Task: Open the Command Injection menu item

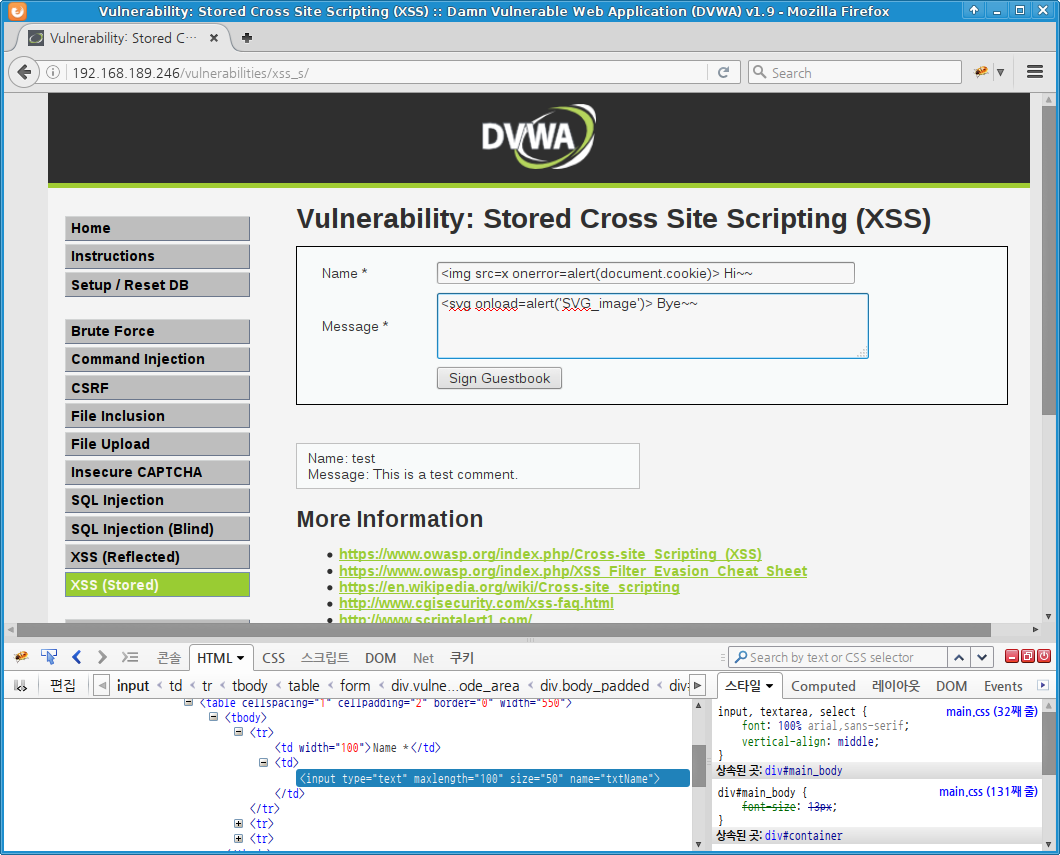Action: (158, 360)
